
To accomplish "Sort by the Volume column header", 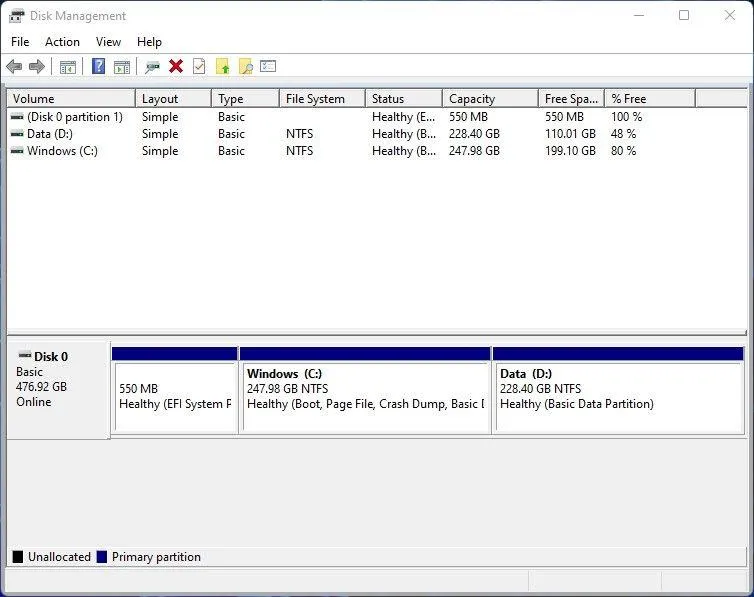I will (x=71, y=99).
